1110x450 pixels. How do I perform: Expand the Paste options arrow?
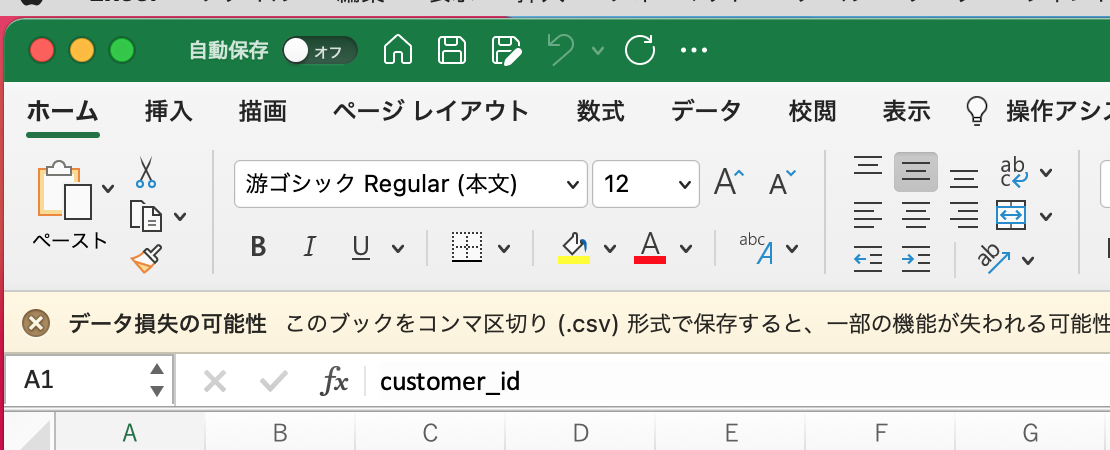(108, 188)
